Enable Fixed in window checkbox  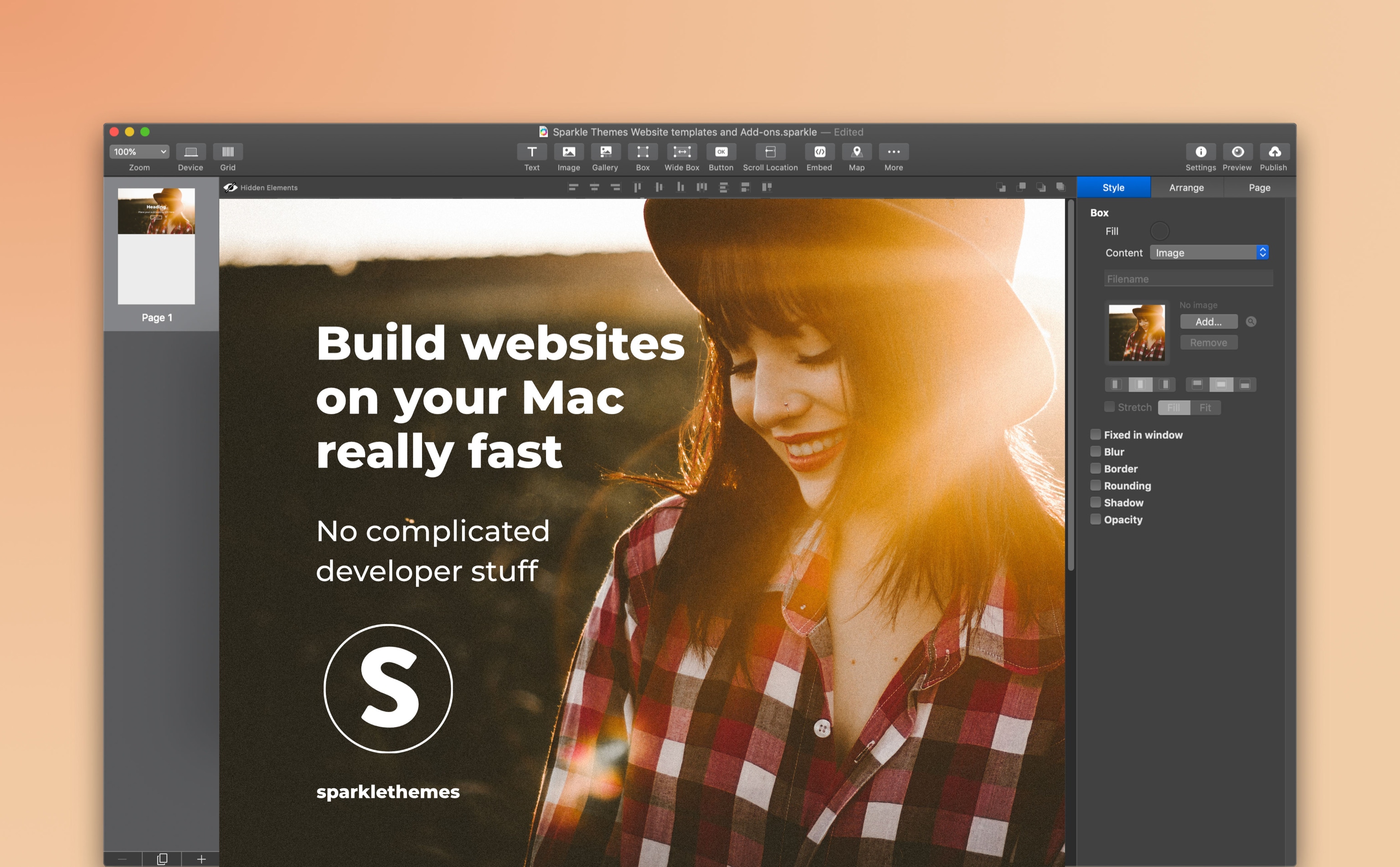click(x=1095, y=435)
